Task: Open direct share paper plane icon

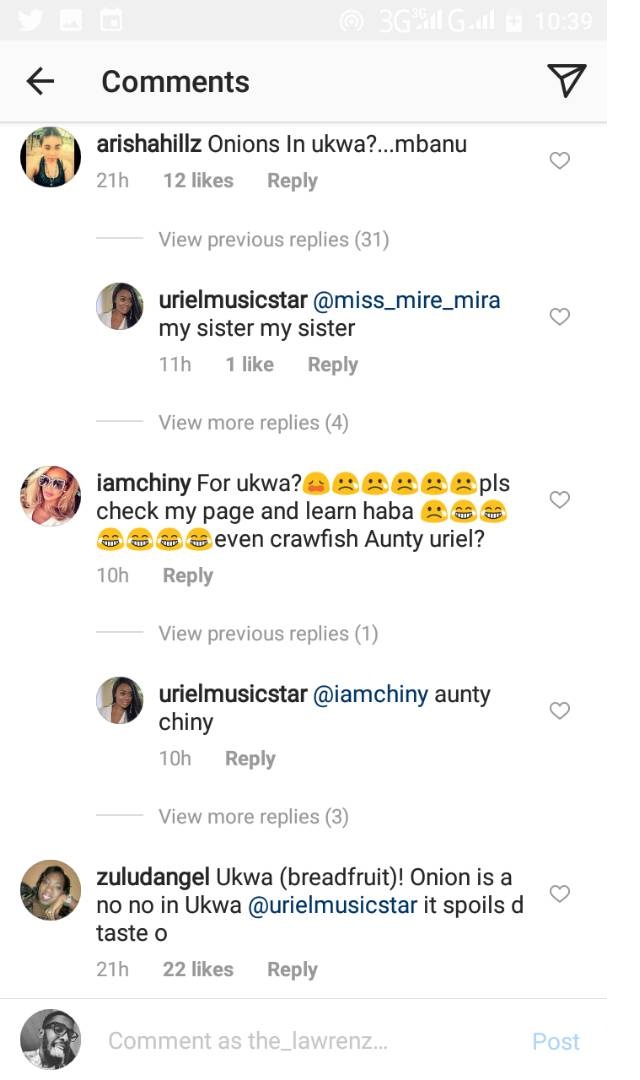Action: pos(567,81)
